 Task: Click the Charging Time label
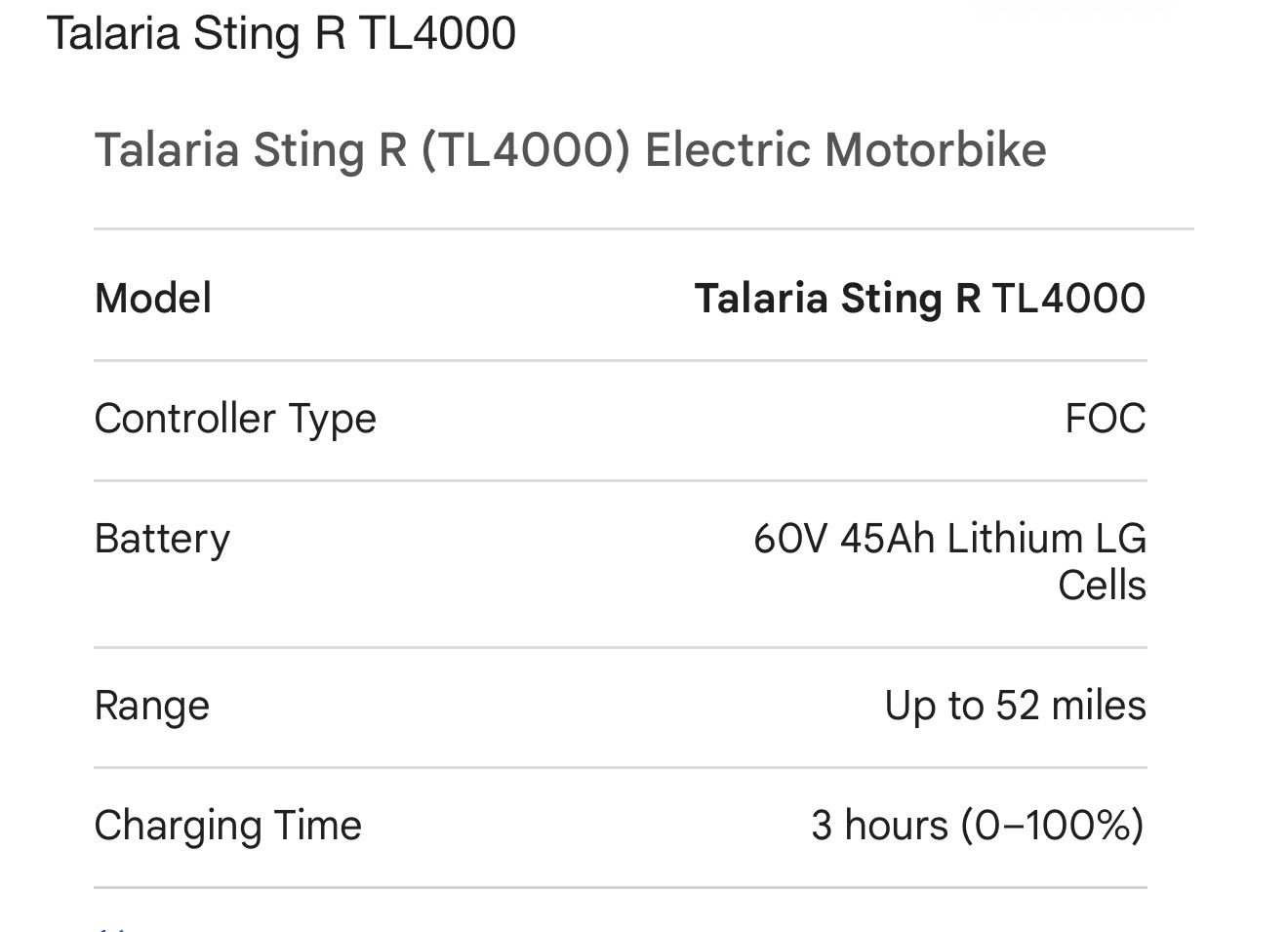(x=228, y=826)
